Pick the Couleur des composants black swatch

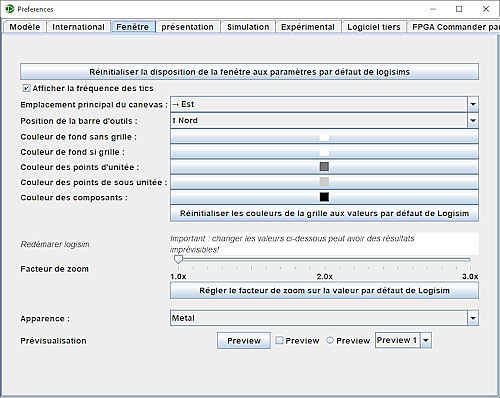tap(324, 197)
